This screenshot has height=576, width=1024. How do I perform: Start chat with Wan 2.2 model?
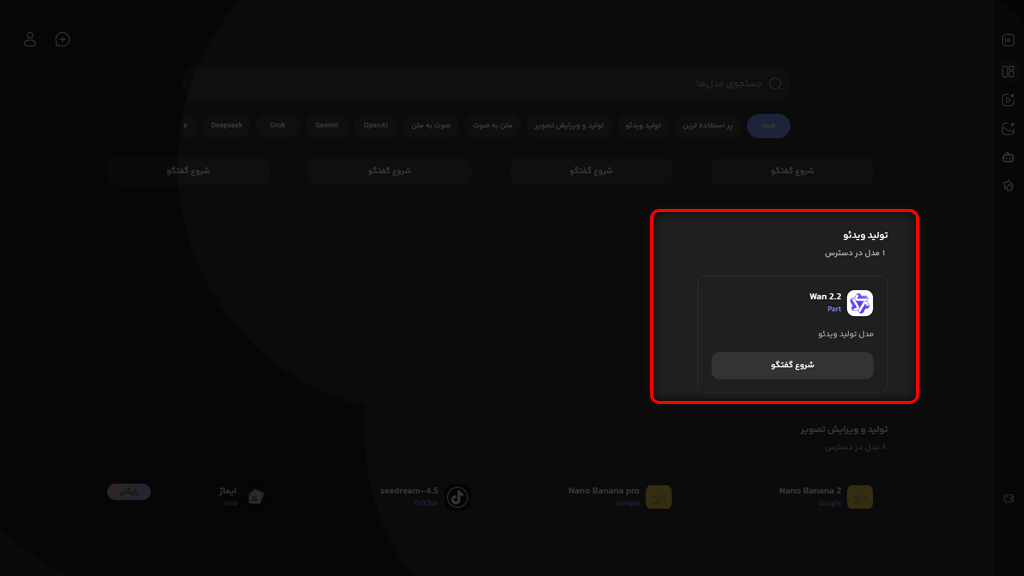(792, 365)
